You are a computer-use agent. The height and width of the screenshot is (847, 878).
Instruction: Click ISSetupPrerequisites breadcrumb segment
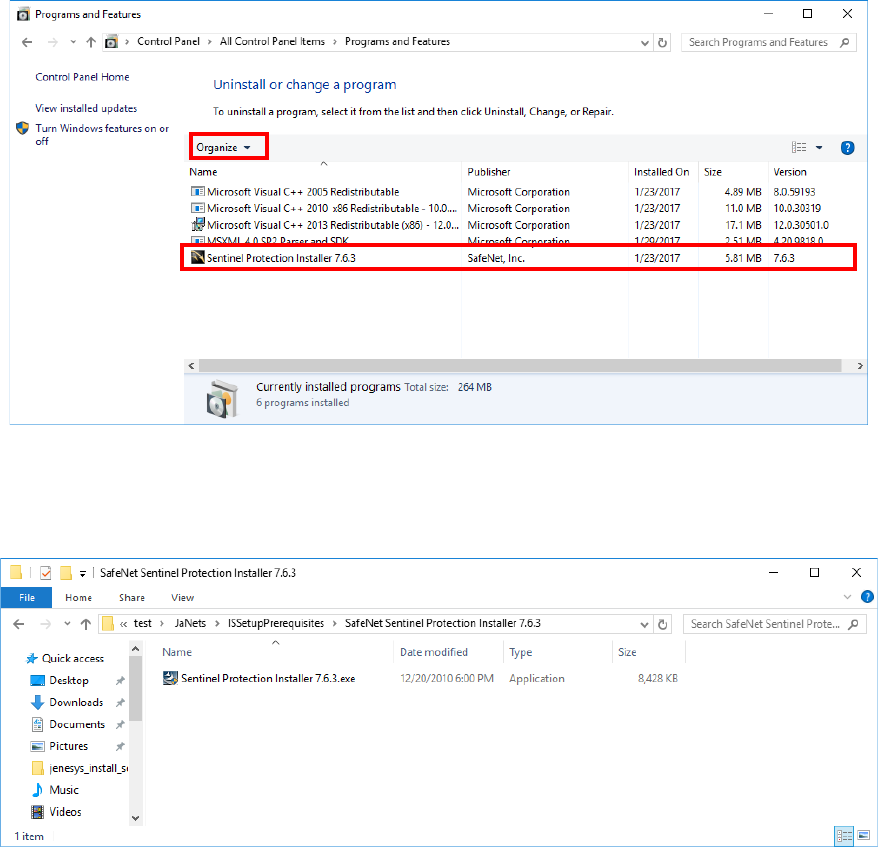click(x=275, y=623)
